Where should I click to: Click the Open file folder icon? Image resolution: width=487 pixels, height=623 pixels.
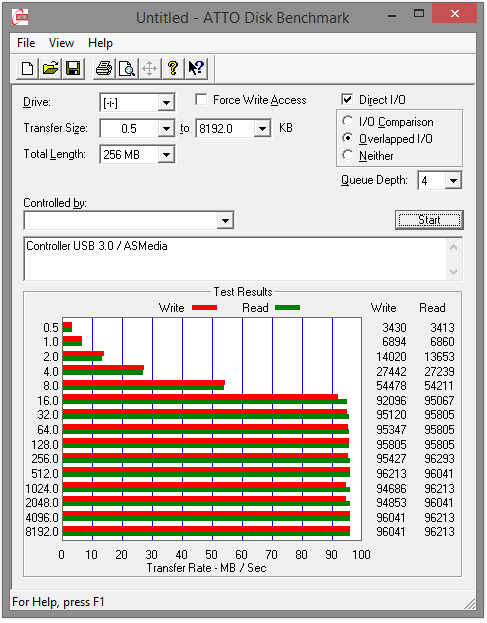(50, 68)
